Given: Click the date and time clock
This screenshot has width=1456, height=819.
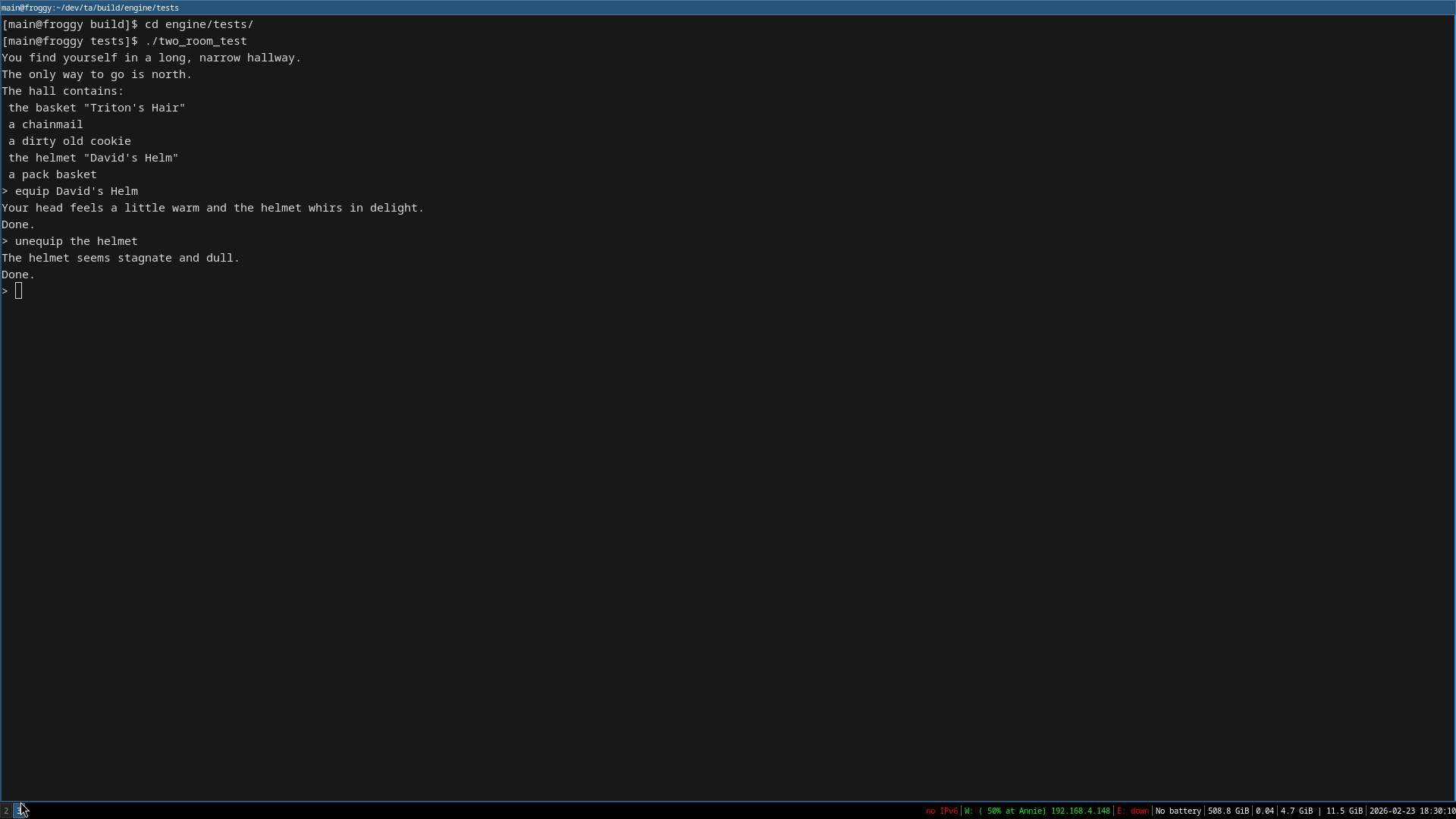Looking at the screenshot, I should (1411, 811).
